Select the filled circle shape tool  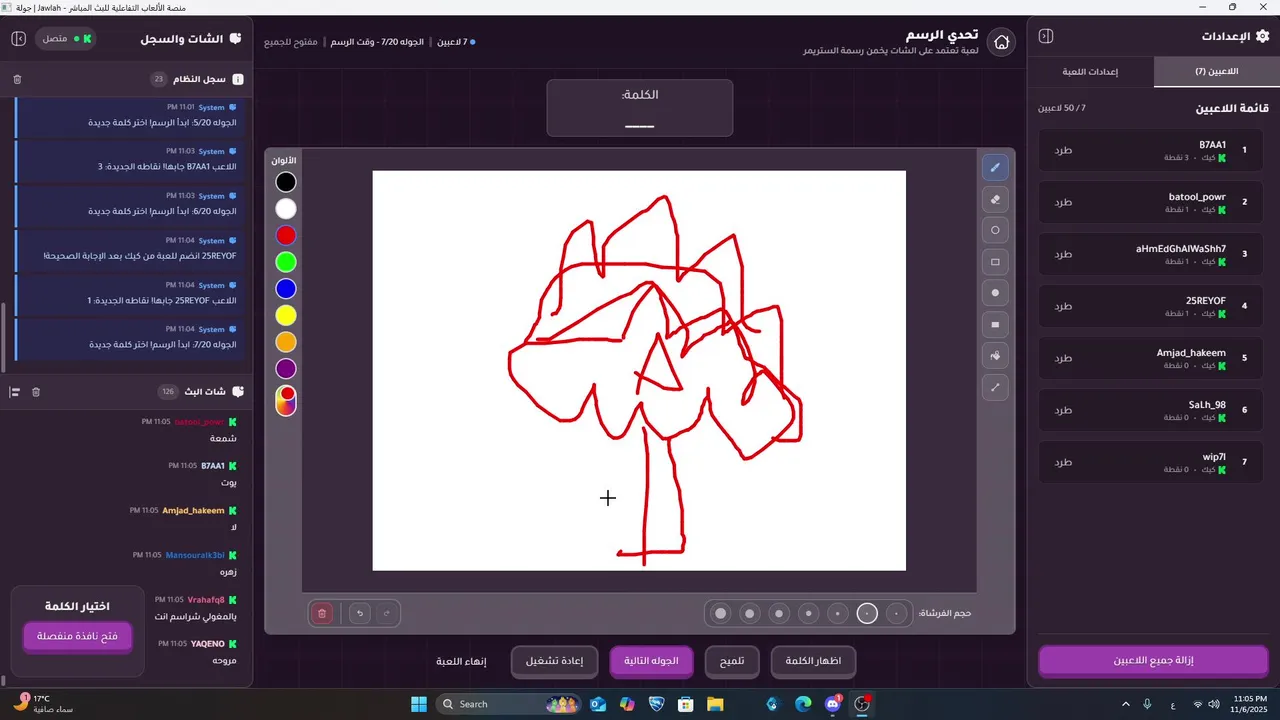pyautogui.click(x=995, y=293)
